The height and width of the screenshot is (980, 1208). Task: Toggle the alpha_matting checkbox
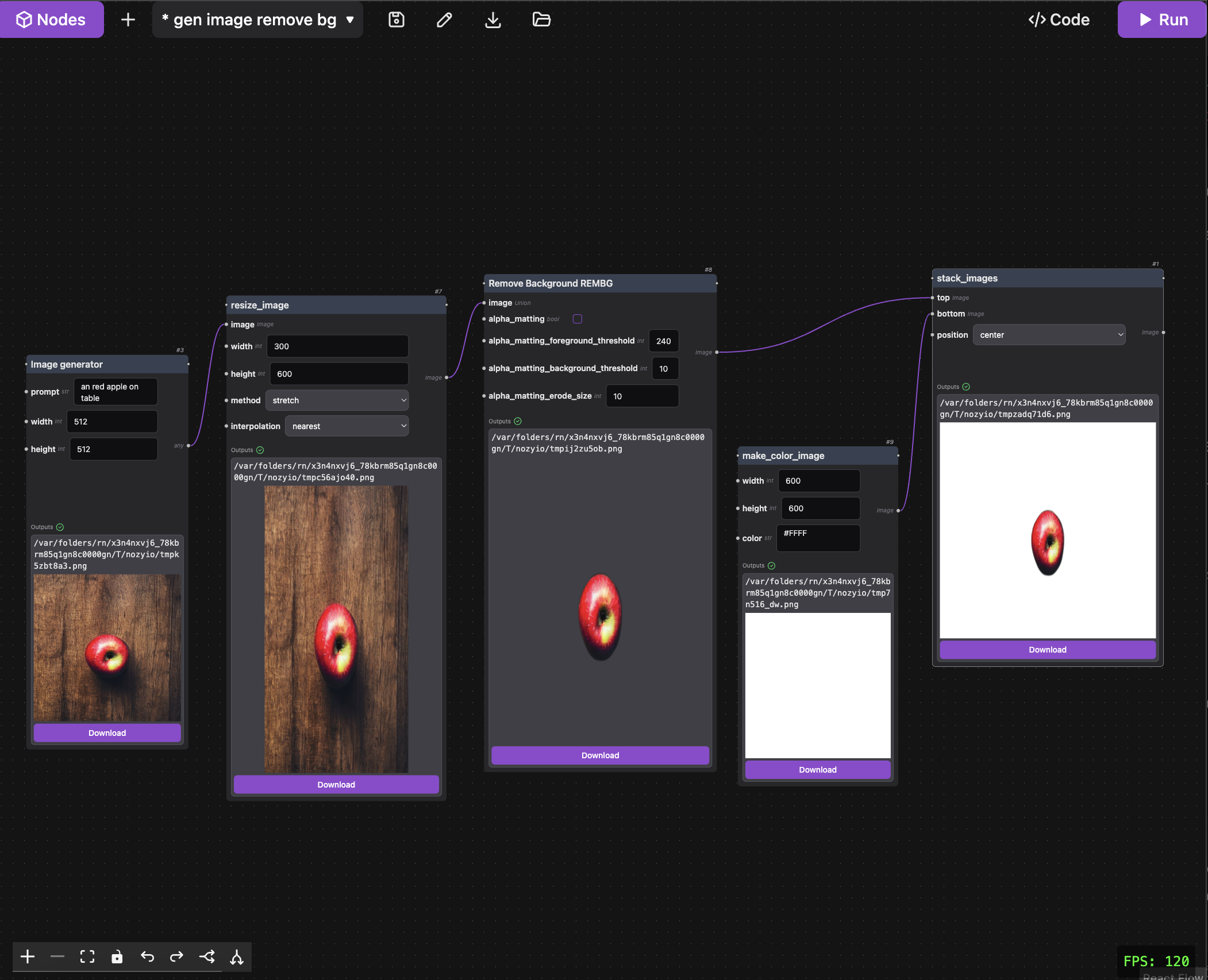click(578, 319)
